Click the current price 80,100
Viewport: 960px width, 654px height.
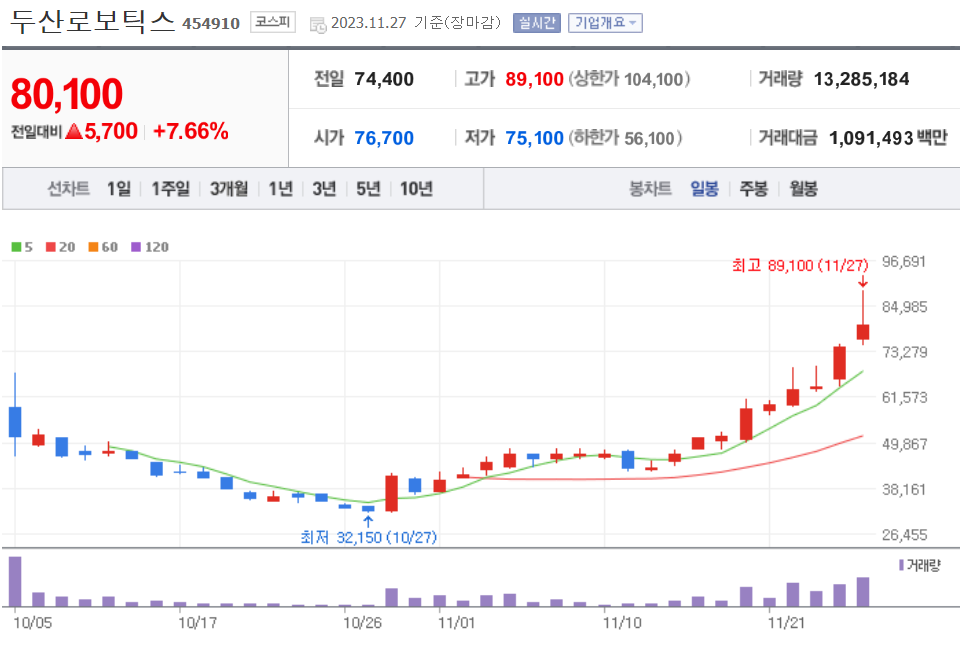[67, 94]
